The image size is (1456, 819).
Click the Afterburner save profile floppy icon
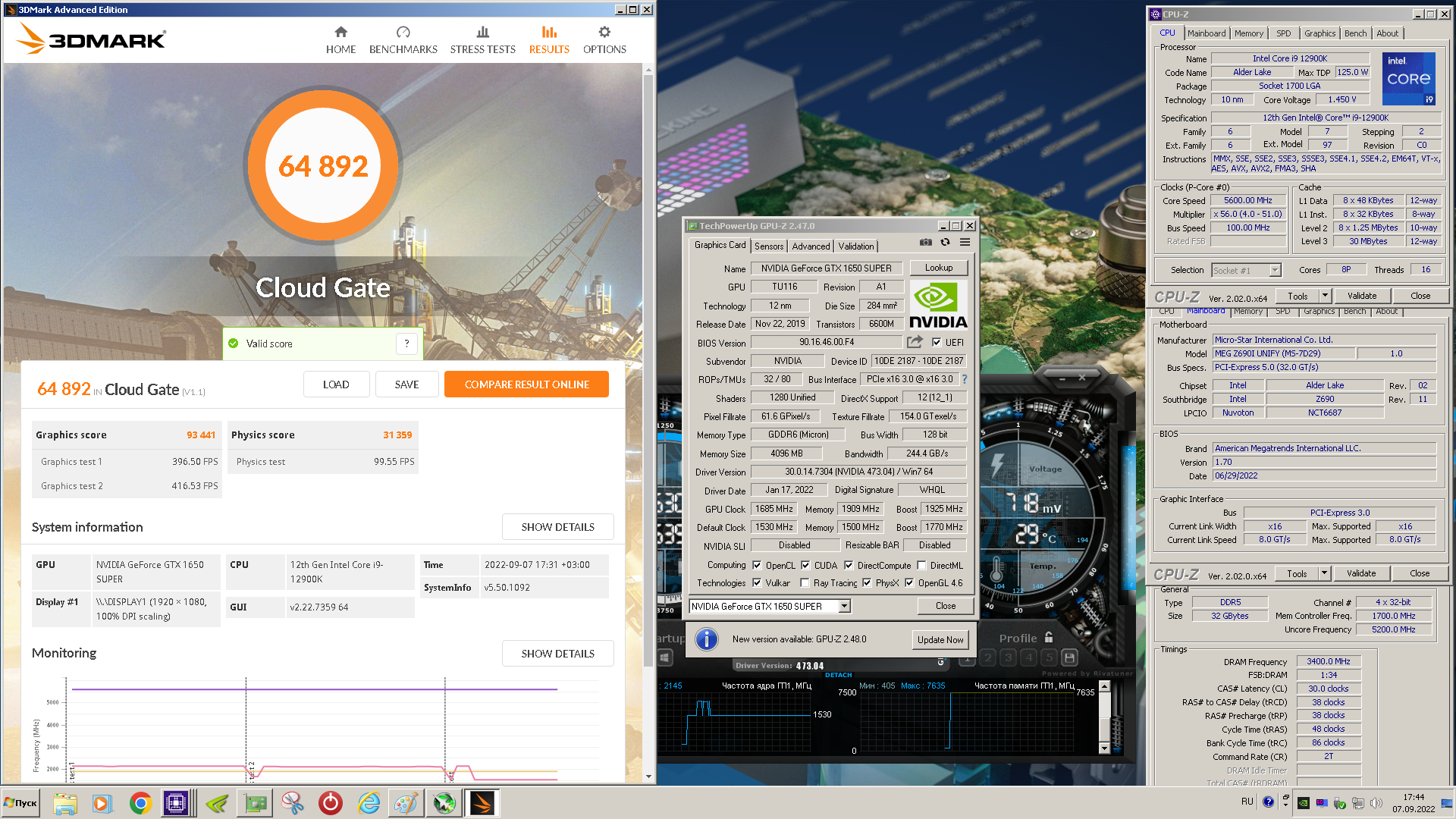tap(1069, 657)
